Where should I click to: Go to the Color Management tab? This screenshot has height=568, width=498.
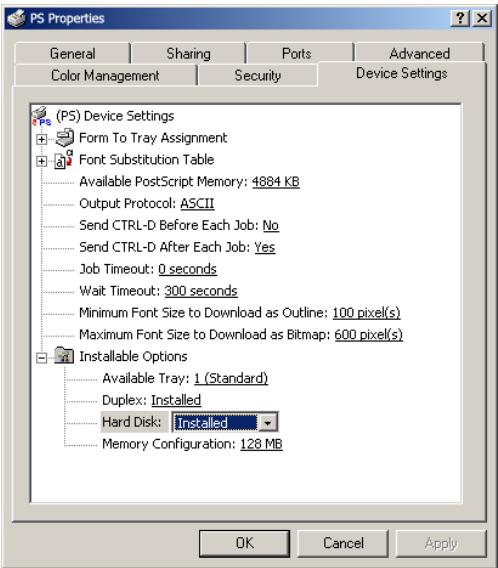[105, 75]
